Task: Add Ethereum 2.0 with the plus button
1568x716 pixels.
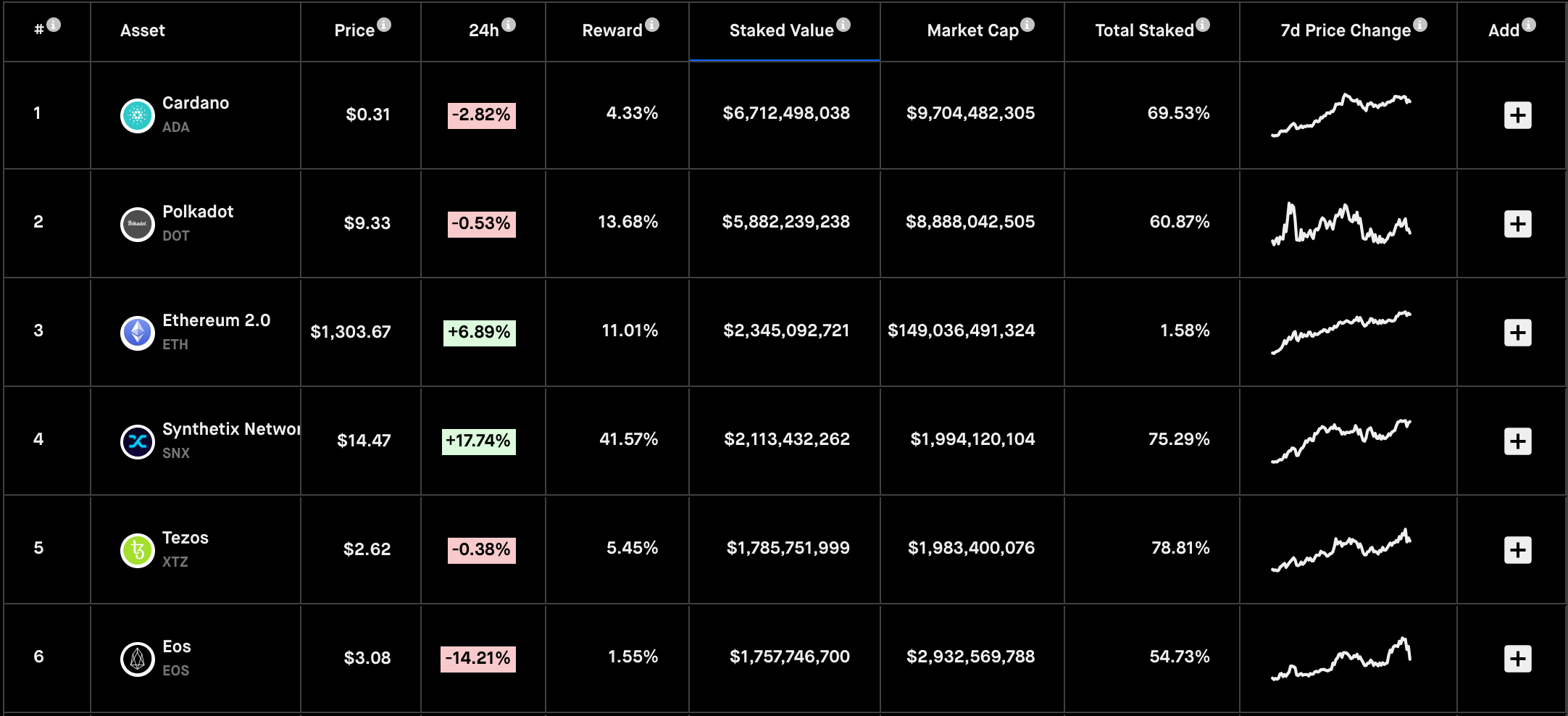Action: pyautogui.click(x=1517, y=333)
